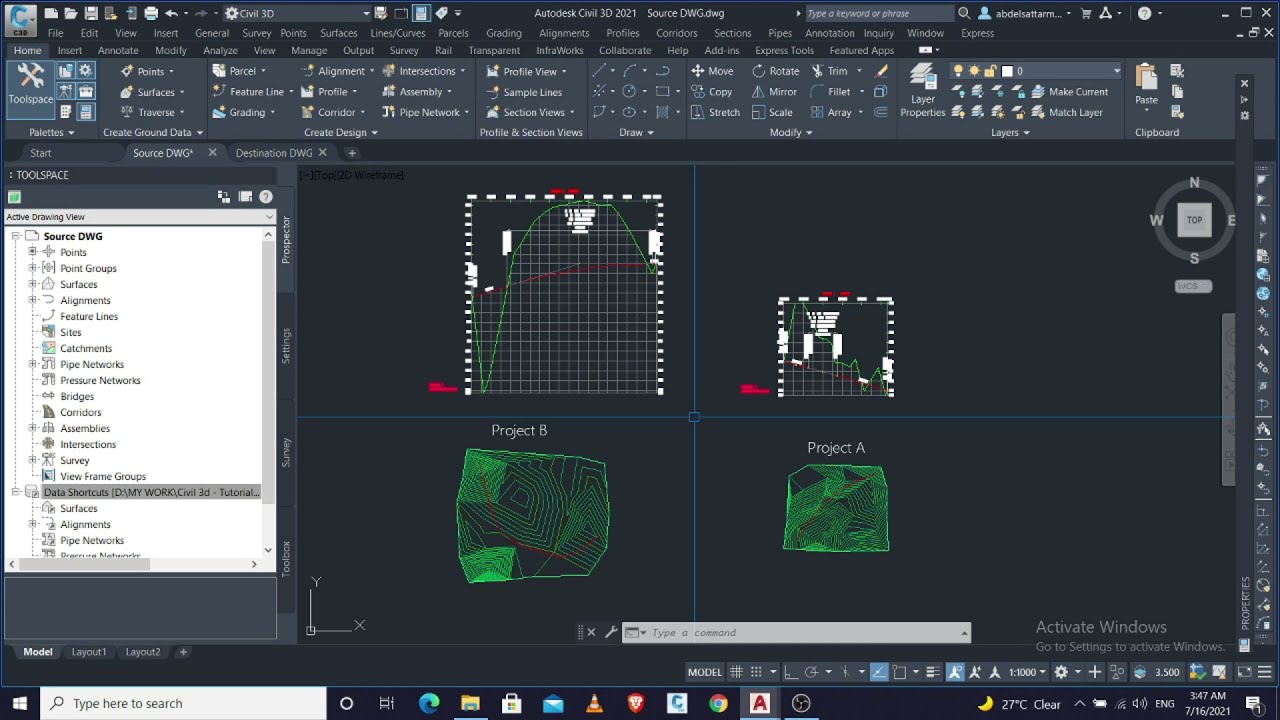Viewport: 1280px width, 720px height.
Task: Open the Sample Lines tool
Action: point(524,92)
